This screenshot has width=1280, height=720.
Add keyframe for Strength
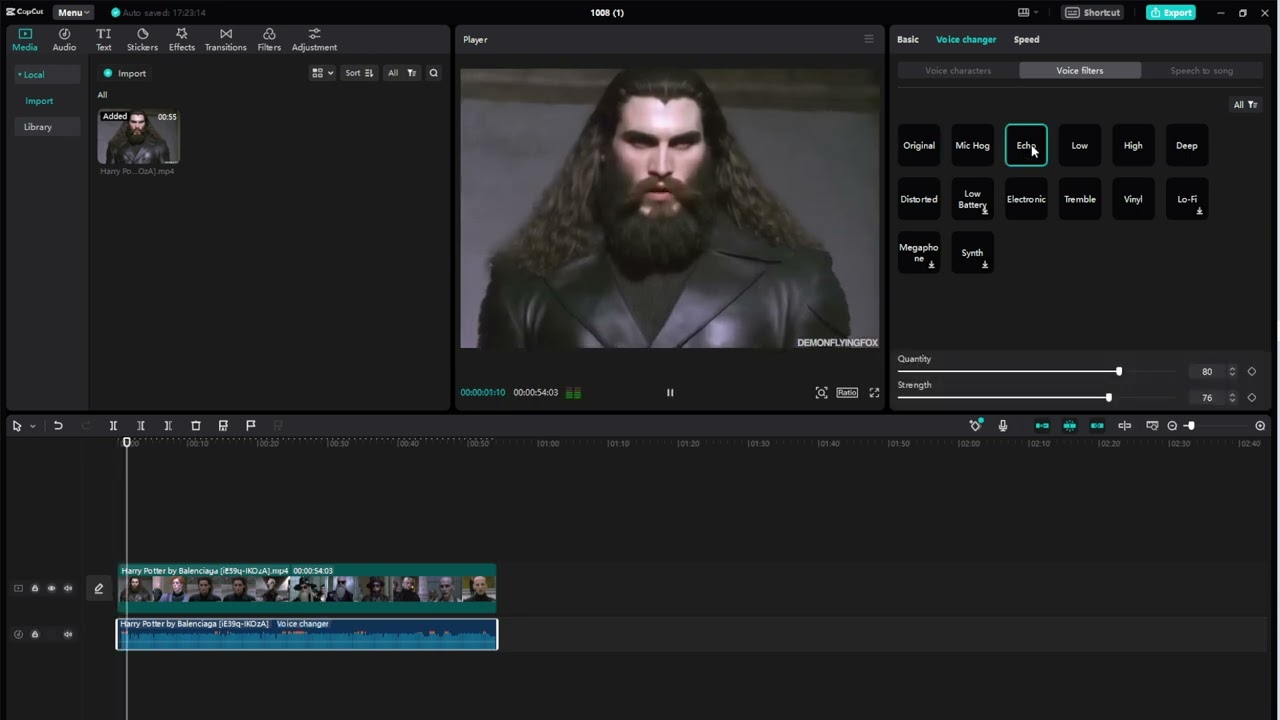[x=1251, y=398]
